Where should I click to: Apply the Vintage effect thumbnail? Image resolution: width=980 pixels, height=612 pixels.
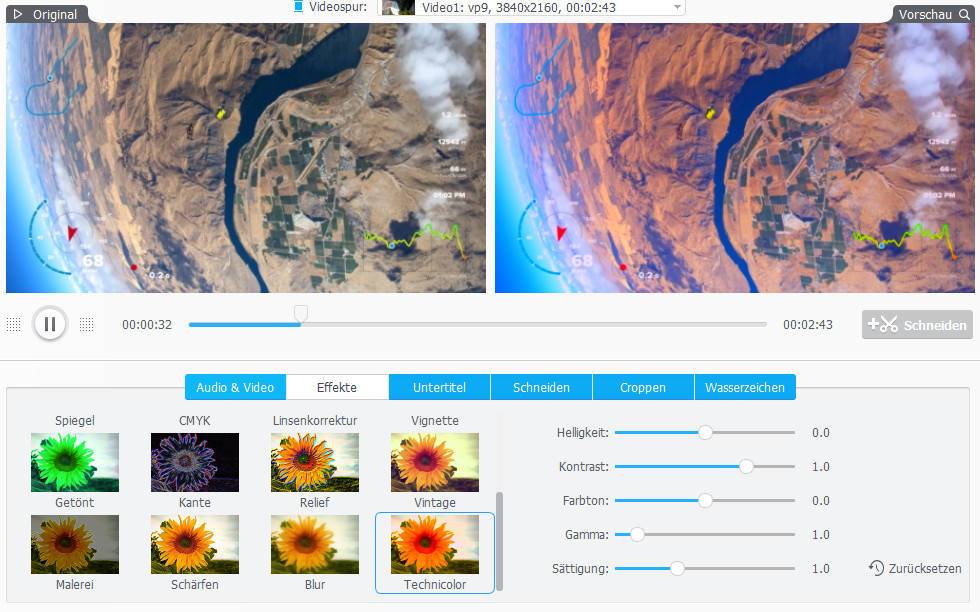tap(434, 463)
